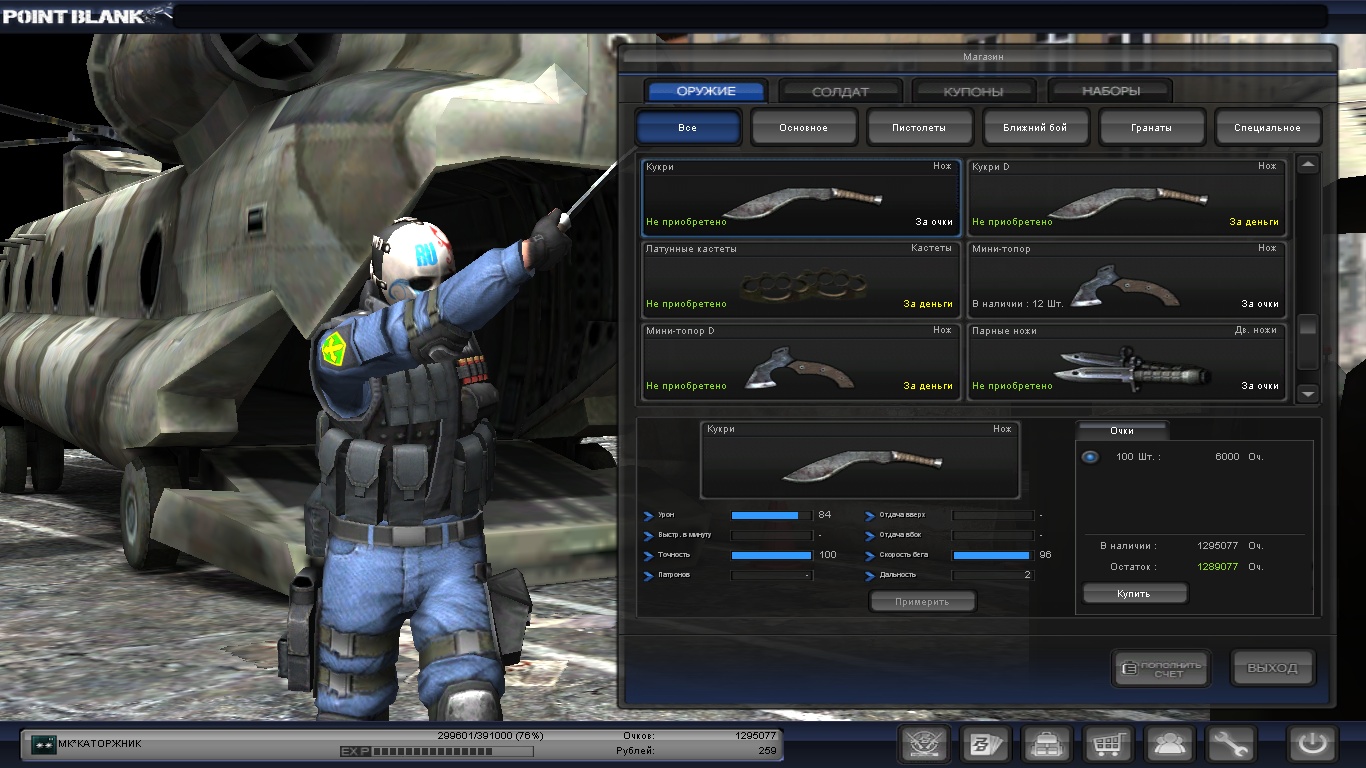Screen dimensions: 1366x768
Task: Open the Очки payment tab
Action: point(1121,430)
